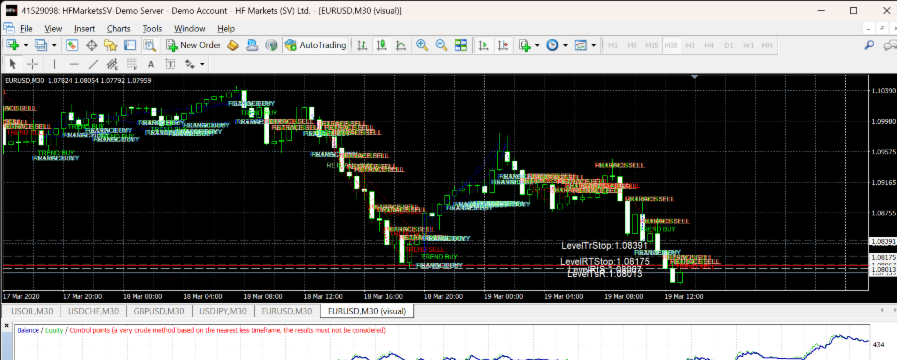Switch to the EURUSD,M30 non-visual tab
This screenshot has width=897, height=360.
point(287,311)
